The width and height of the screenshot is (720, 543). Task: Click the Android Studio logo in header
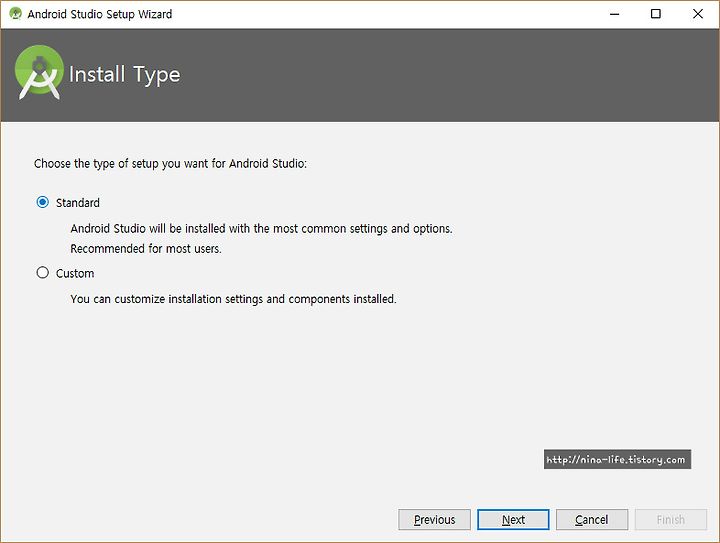[x=39, y=72]
